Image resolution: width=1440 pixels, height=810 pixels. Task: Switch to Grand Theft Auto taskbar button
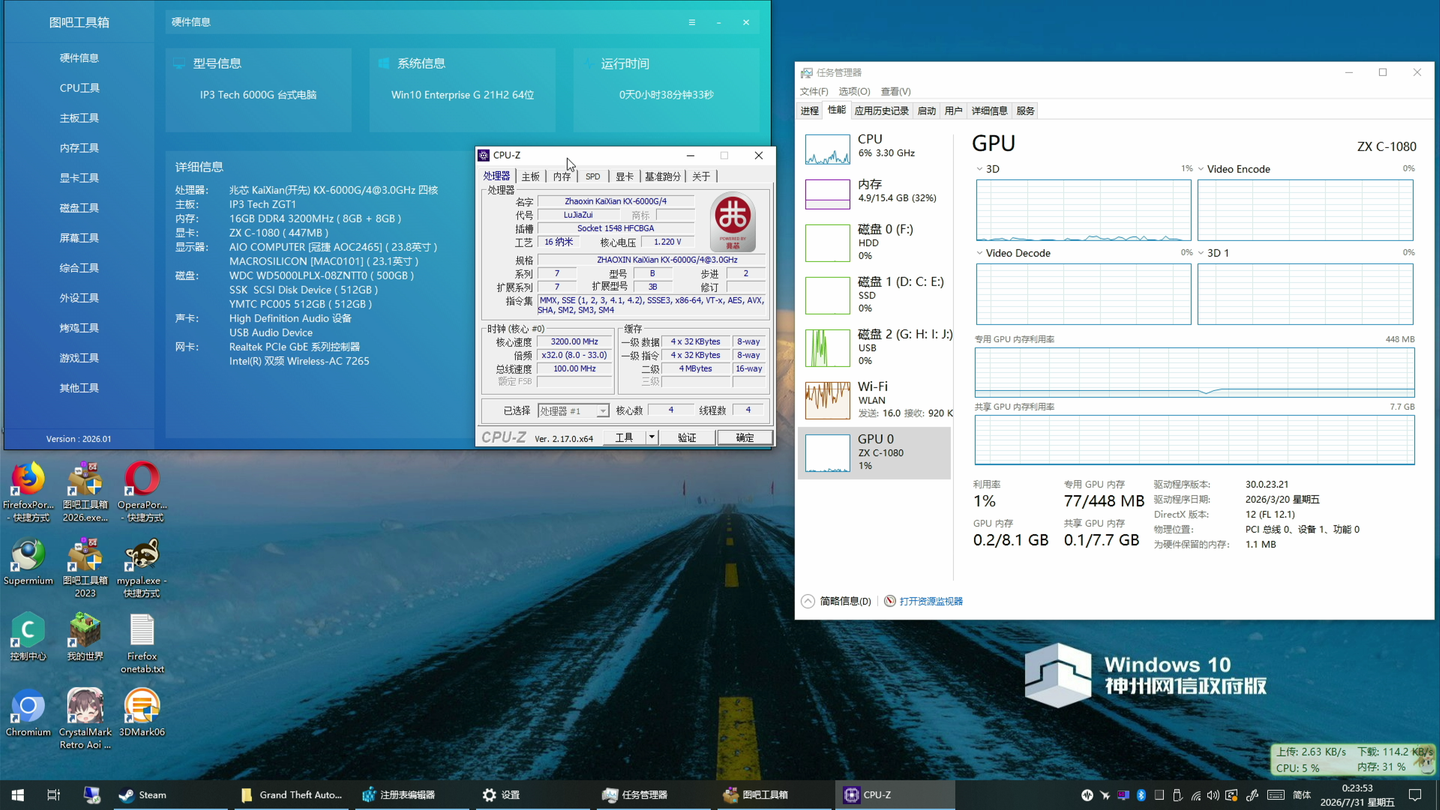click(291, 795)
